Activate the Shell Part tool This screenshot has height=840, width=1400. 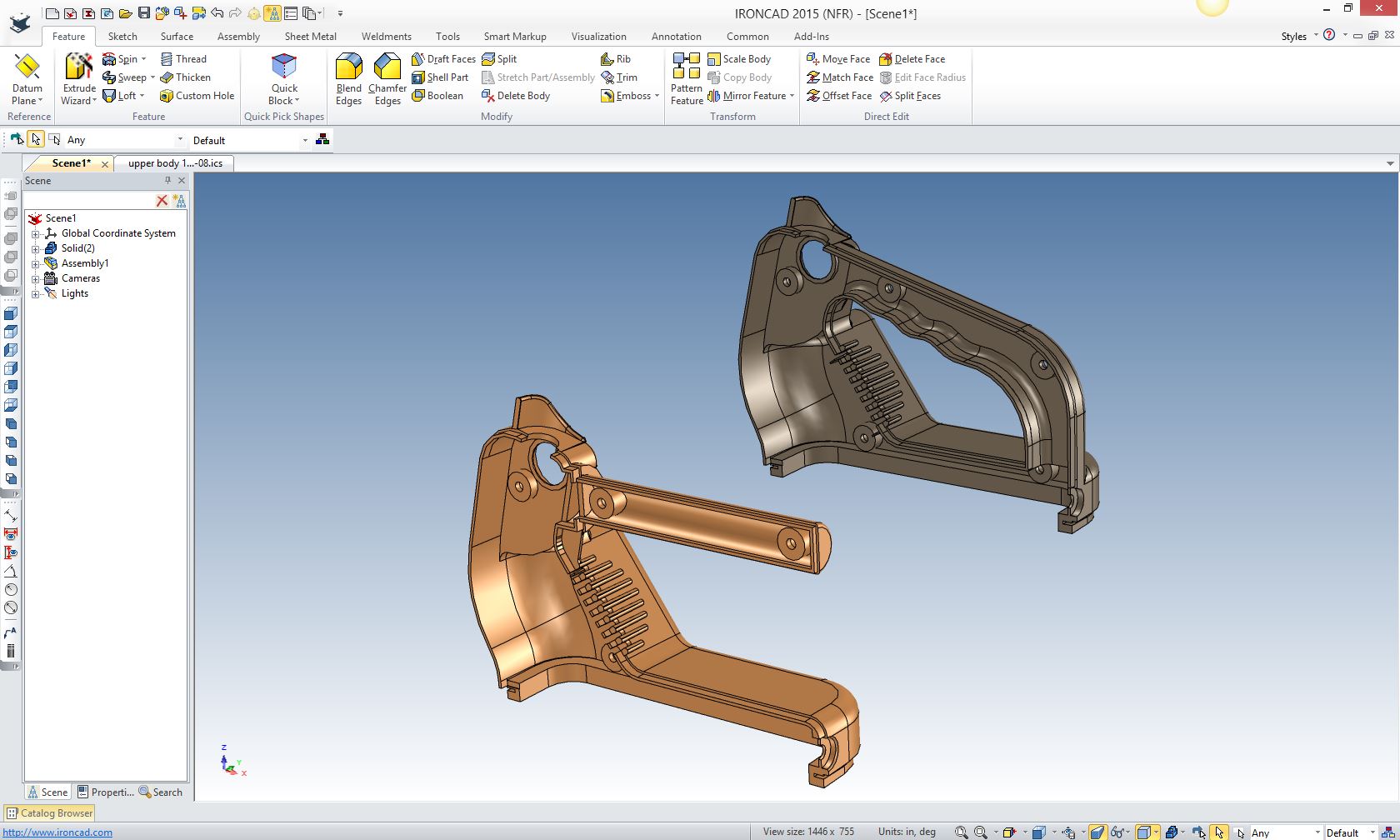(440, 77)
